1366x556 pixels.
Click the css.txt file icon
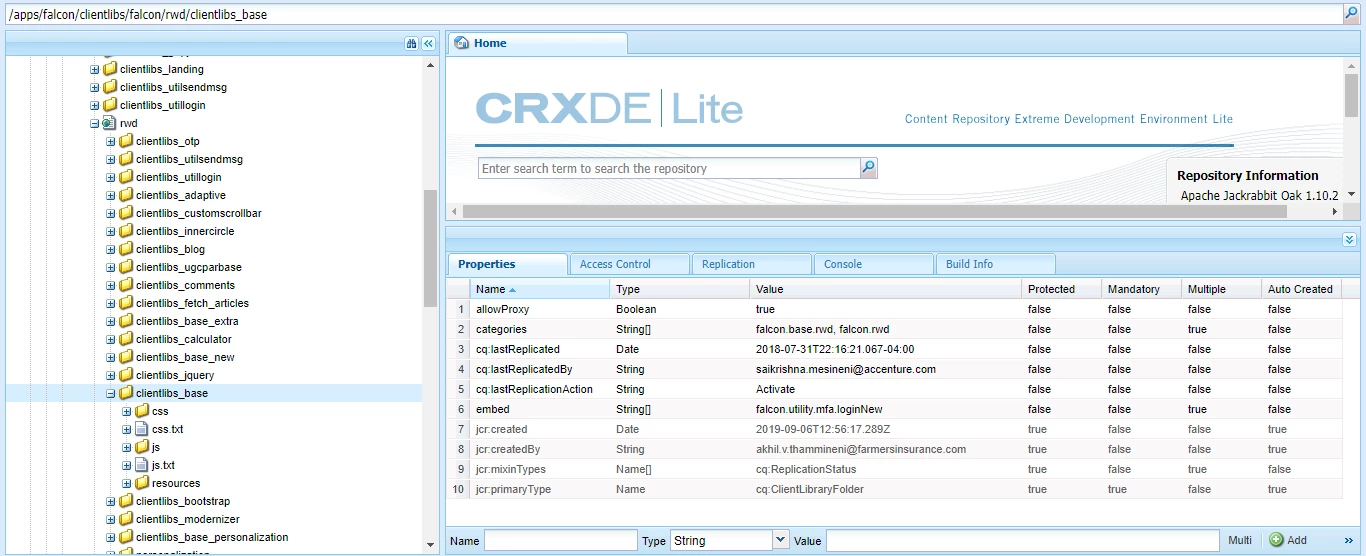click(x=142, y=429)
